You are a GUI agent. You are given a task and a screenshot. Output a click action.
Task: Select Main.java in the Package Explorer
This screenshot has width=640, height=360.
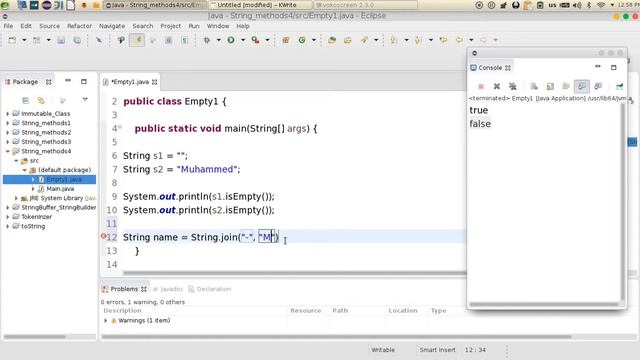pos(60,189)
